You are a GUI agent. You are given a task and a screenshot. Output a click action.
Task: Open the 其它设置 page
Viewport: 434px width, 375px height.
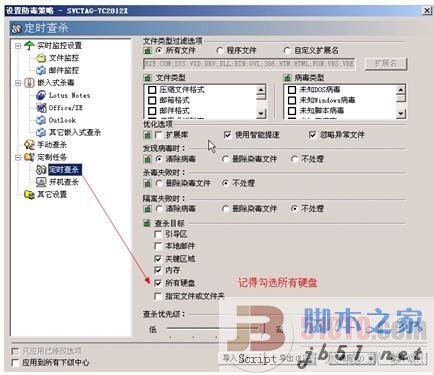pyautogui.click(x=52, y=194)
